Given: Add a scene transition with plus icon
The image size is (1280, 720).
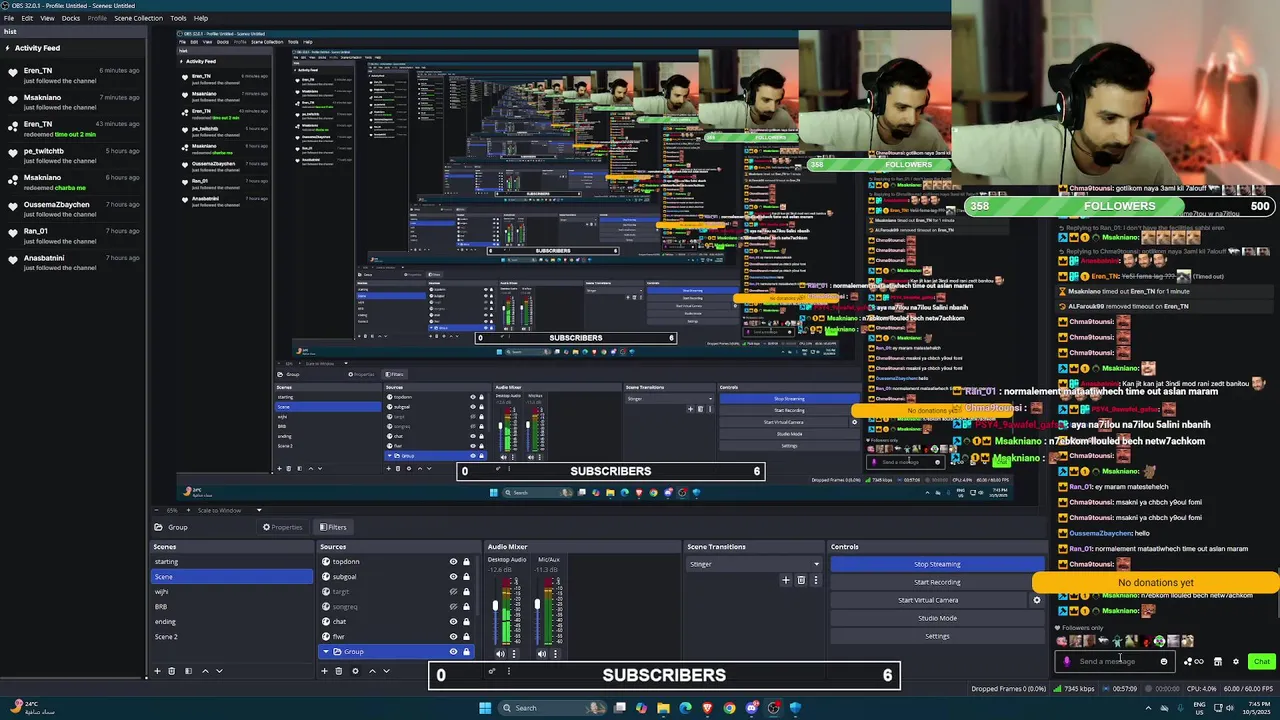Looking at the screenshot, I should [x=786, y=580].
